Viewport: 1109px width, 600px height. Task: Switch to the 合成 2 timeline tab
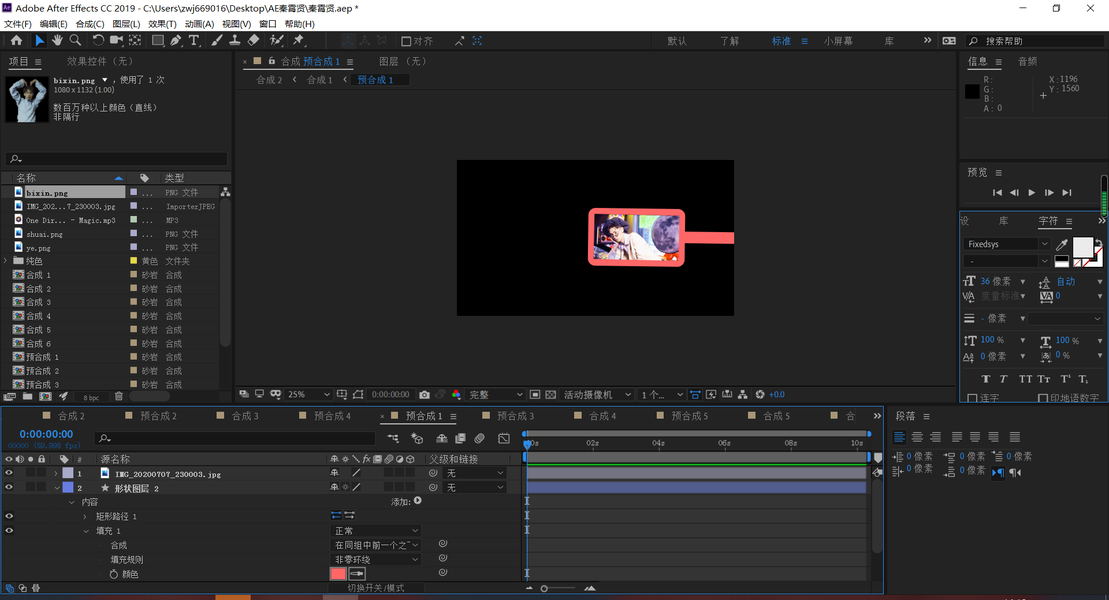click(71, 416)
